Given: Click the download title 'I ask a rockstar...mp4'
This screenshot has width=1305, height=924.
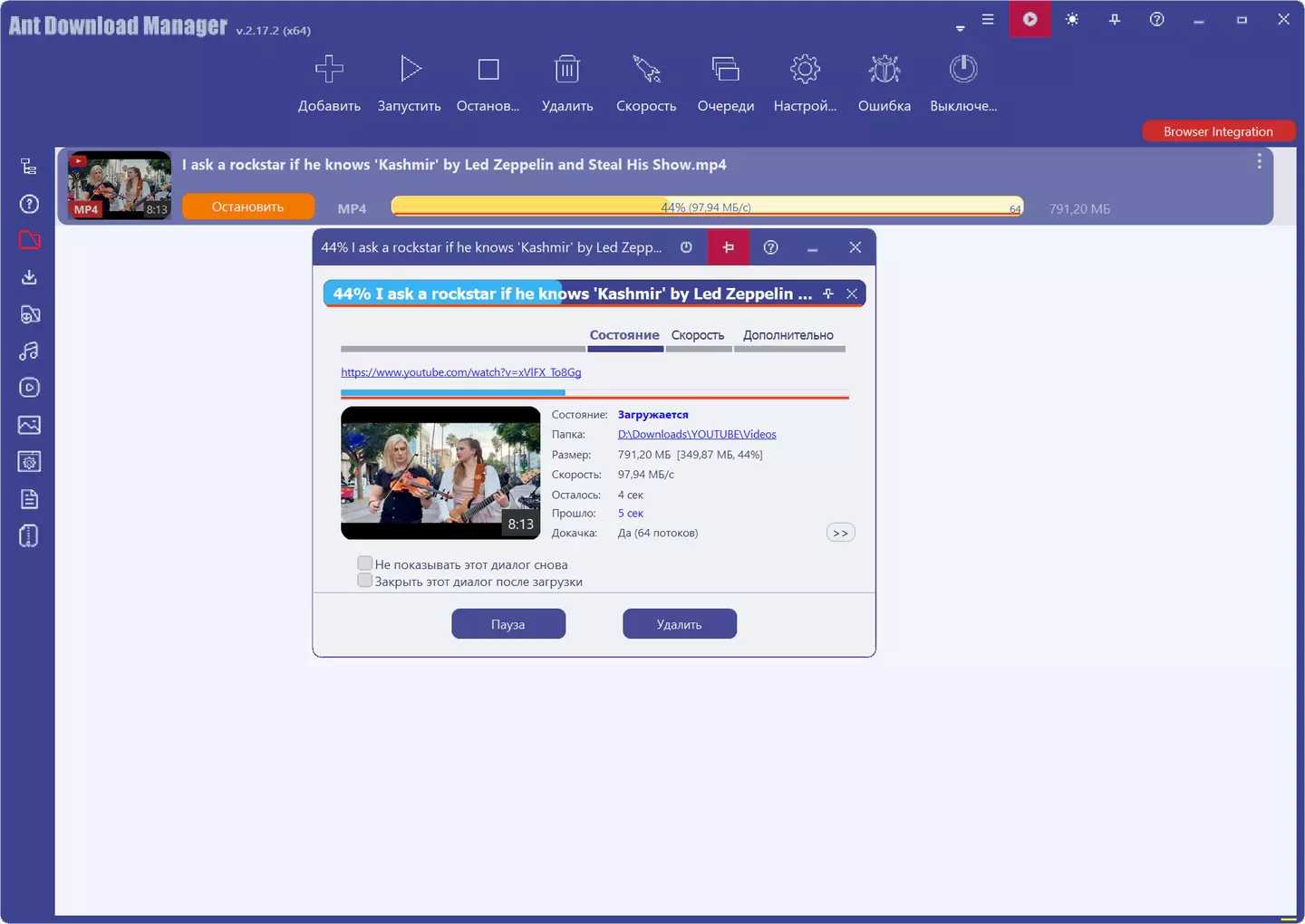Looking at the screenshot, I should pos(454,165).
